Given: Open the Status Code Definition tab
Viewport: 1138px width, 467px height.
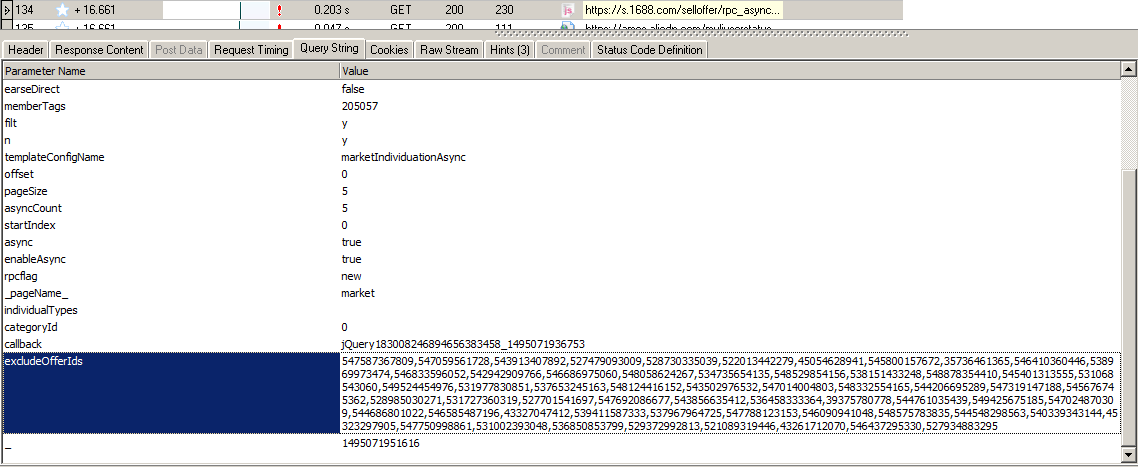Looking at the screenshot, I should coord(649,49).
